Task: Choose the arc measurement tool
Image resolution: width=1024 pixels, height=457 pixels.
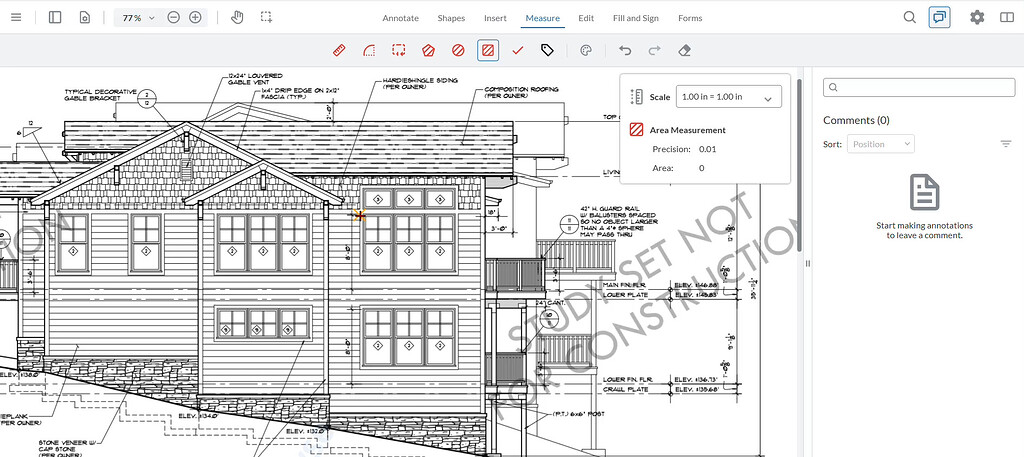Action: tap(369, 50)
